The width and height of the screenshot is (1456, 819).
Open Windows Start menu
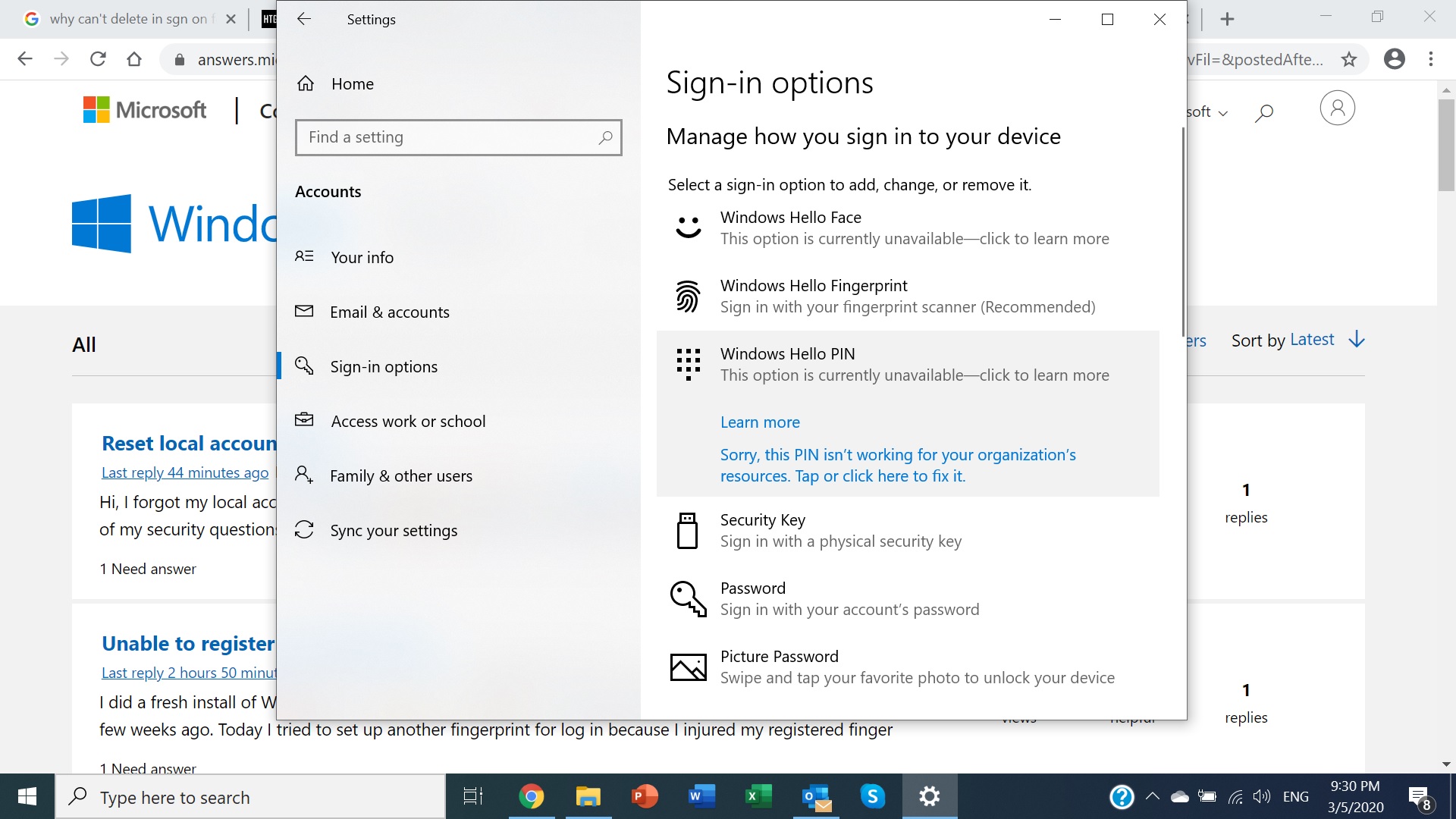(x=27, y=796)
